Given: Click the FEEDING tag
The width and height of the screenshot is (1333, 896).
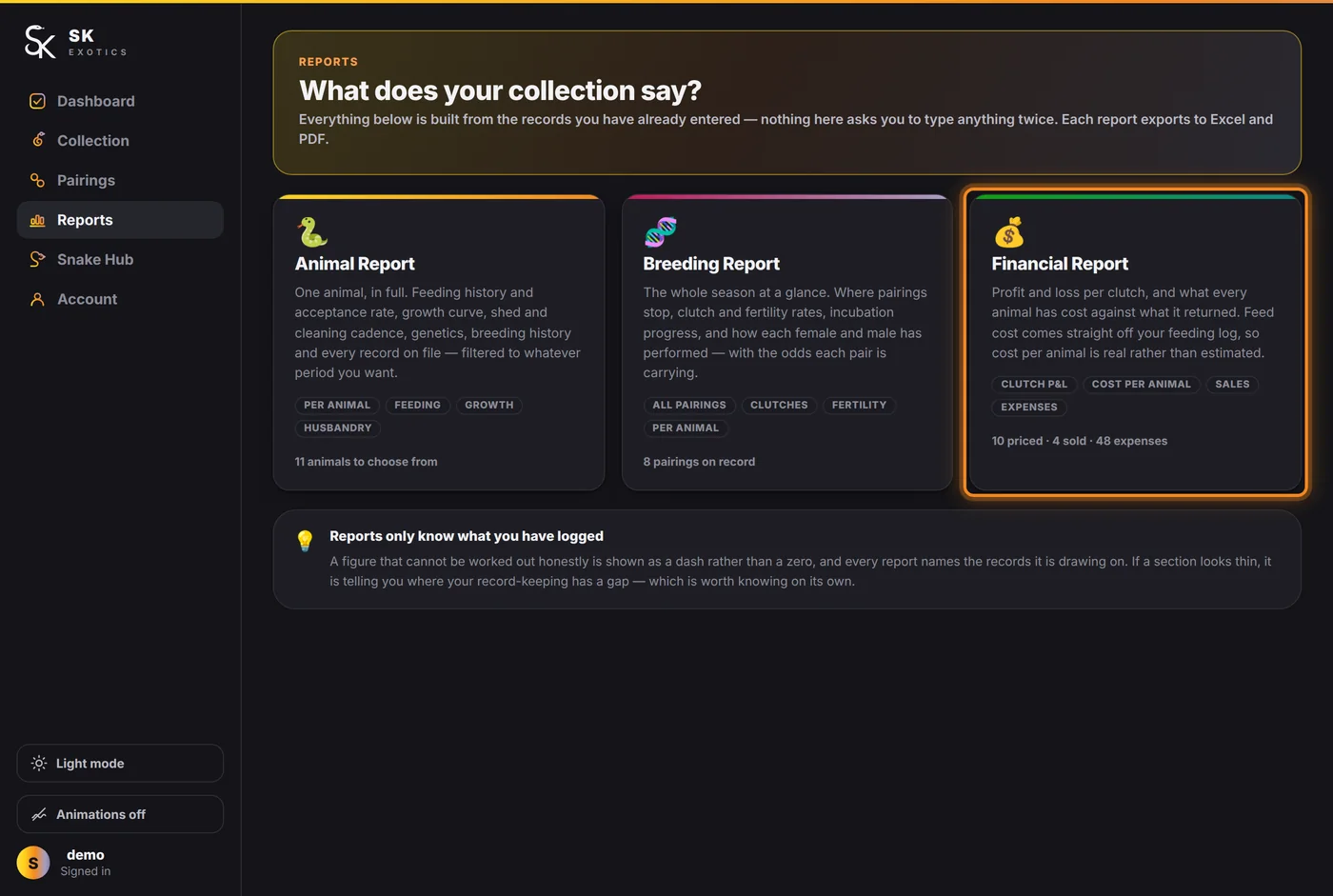Looking at the screenshot, I should click(x=417, y=406).
